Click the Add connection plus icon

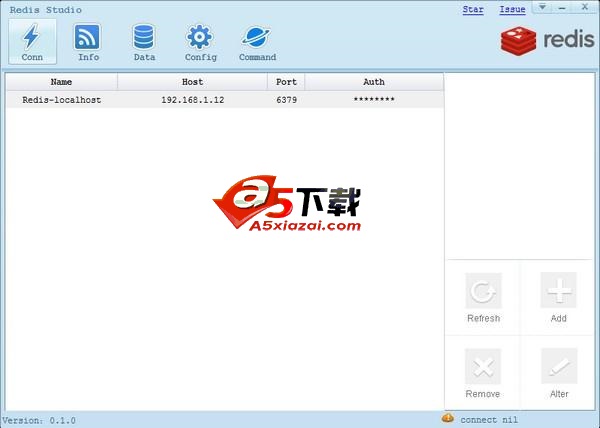[558, 291]
